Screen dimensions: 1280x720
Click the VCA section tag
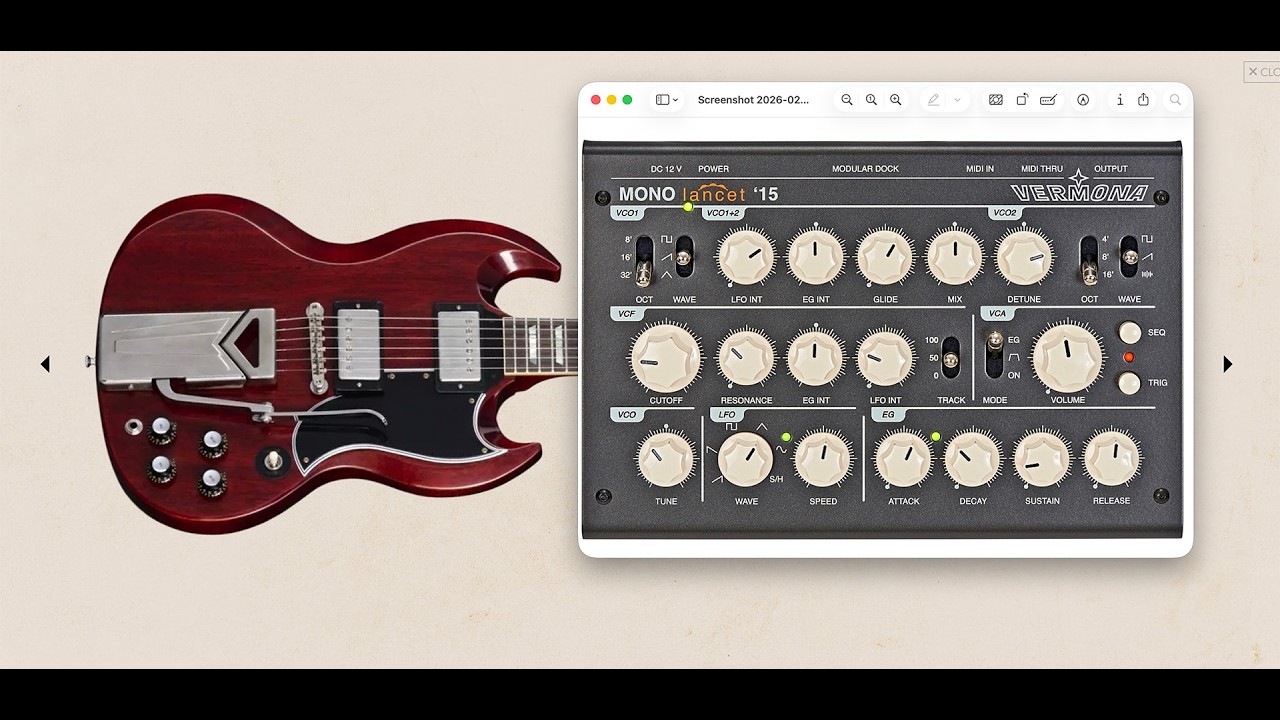(x=997, y=314)
